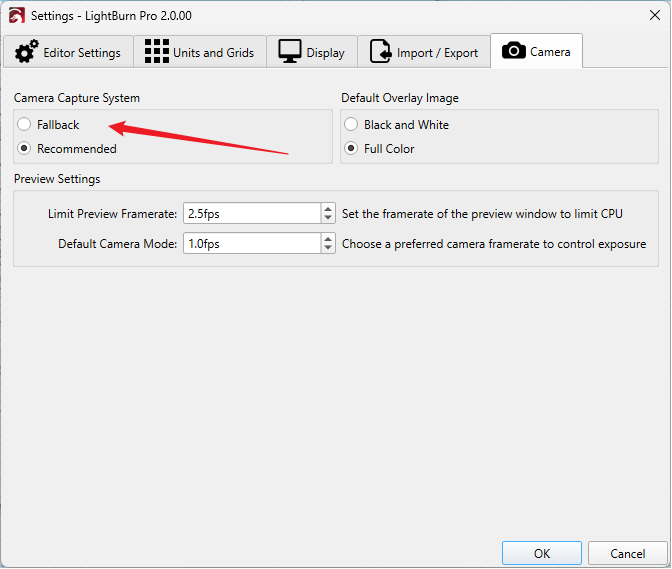672x569 pixels.
Task: Choose the Recommended capture system
Action: click(x=24, y=149)
